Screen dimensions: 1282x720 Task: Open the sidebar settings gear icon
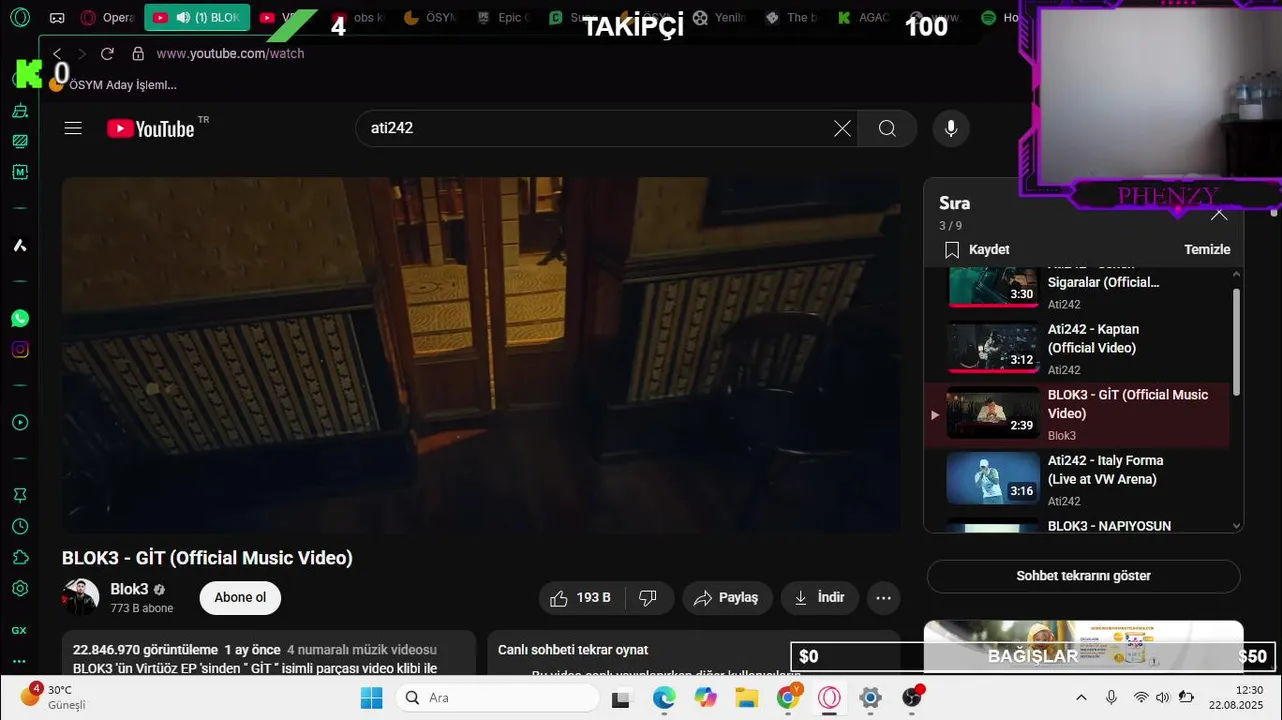pos(20,588)
